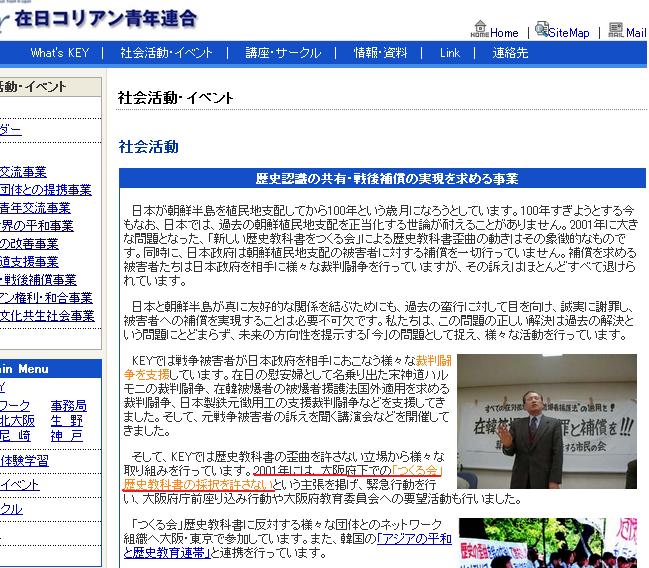Open 連絡先 menu item
The height and width of the screenshot is (568, 649).
point(510,53)
